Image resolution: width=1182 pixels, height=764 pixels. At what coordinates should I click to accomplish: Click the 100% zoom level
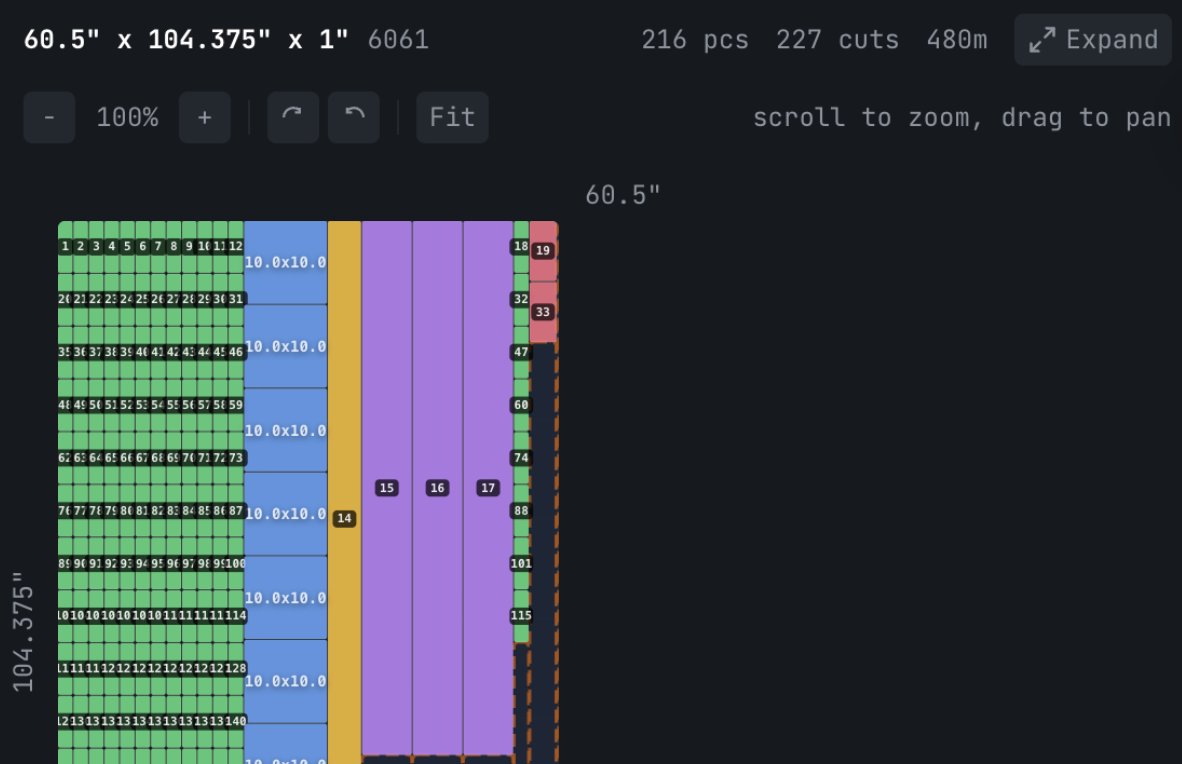point(127,117)
